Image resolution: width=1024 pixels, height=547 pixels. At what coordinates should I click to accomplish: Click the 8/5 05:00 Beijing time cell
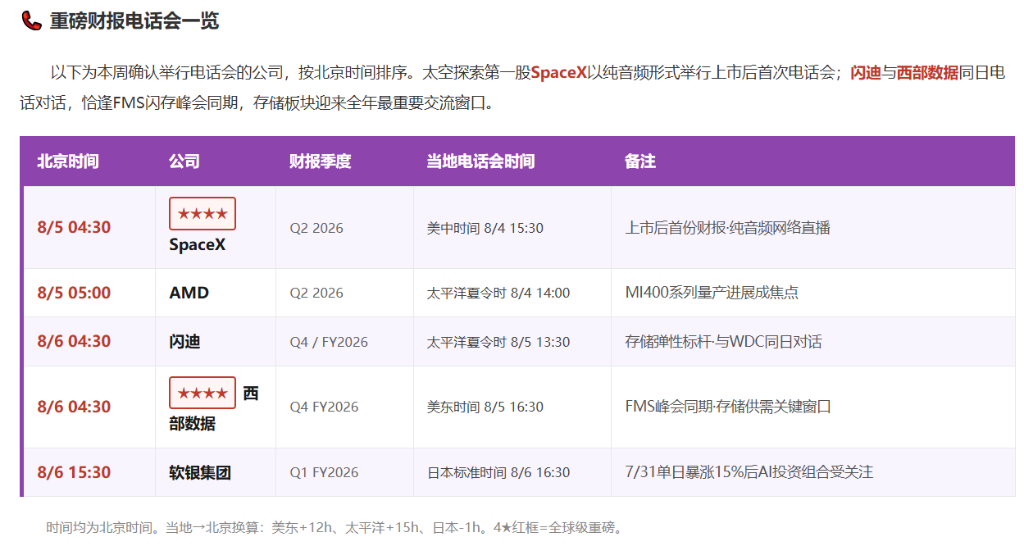point(74,292)
